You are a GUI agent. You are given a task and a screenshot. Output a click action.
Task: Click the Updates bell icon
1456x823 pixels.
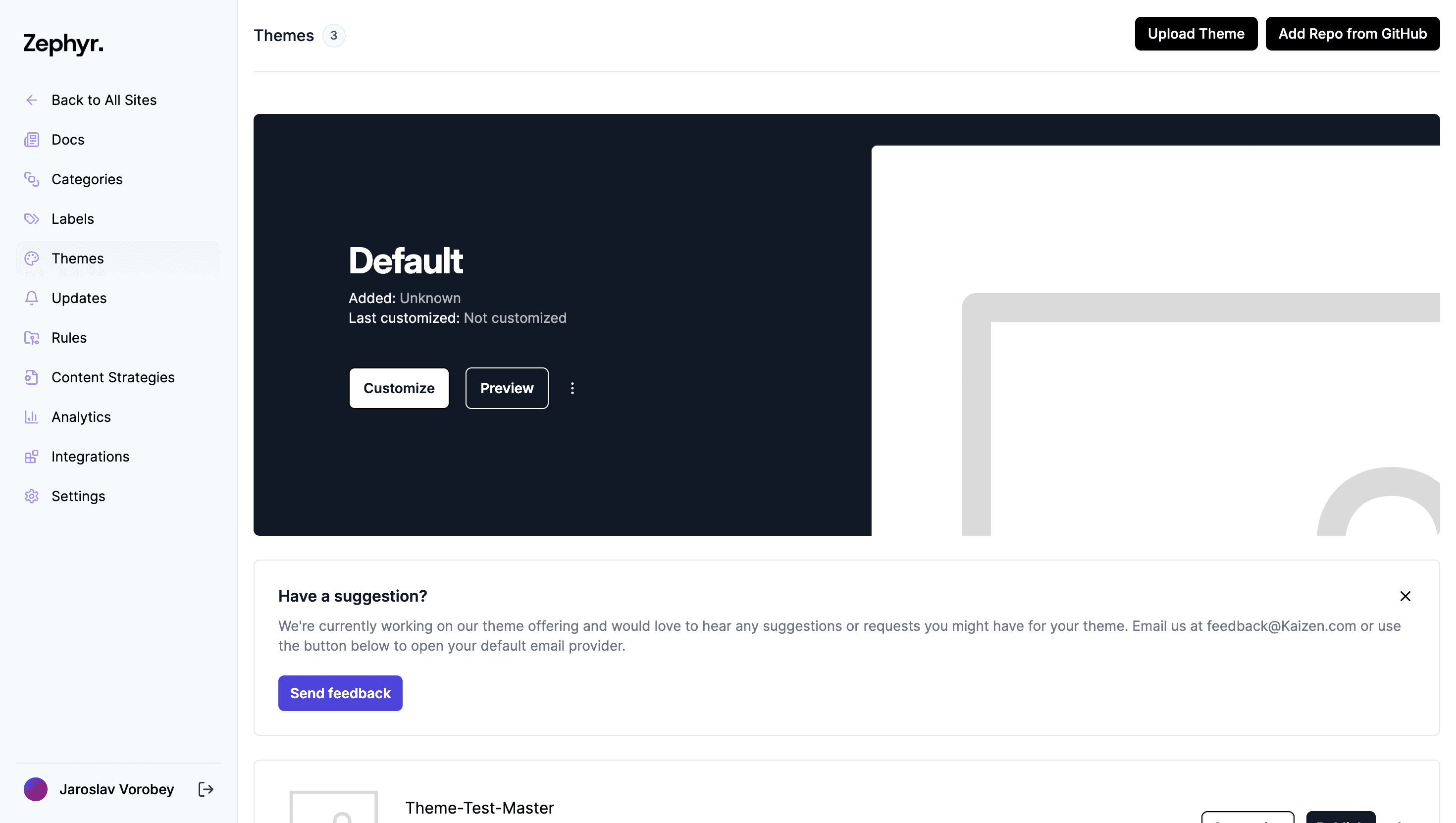tap(32, 298)
